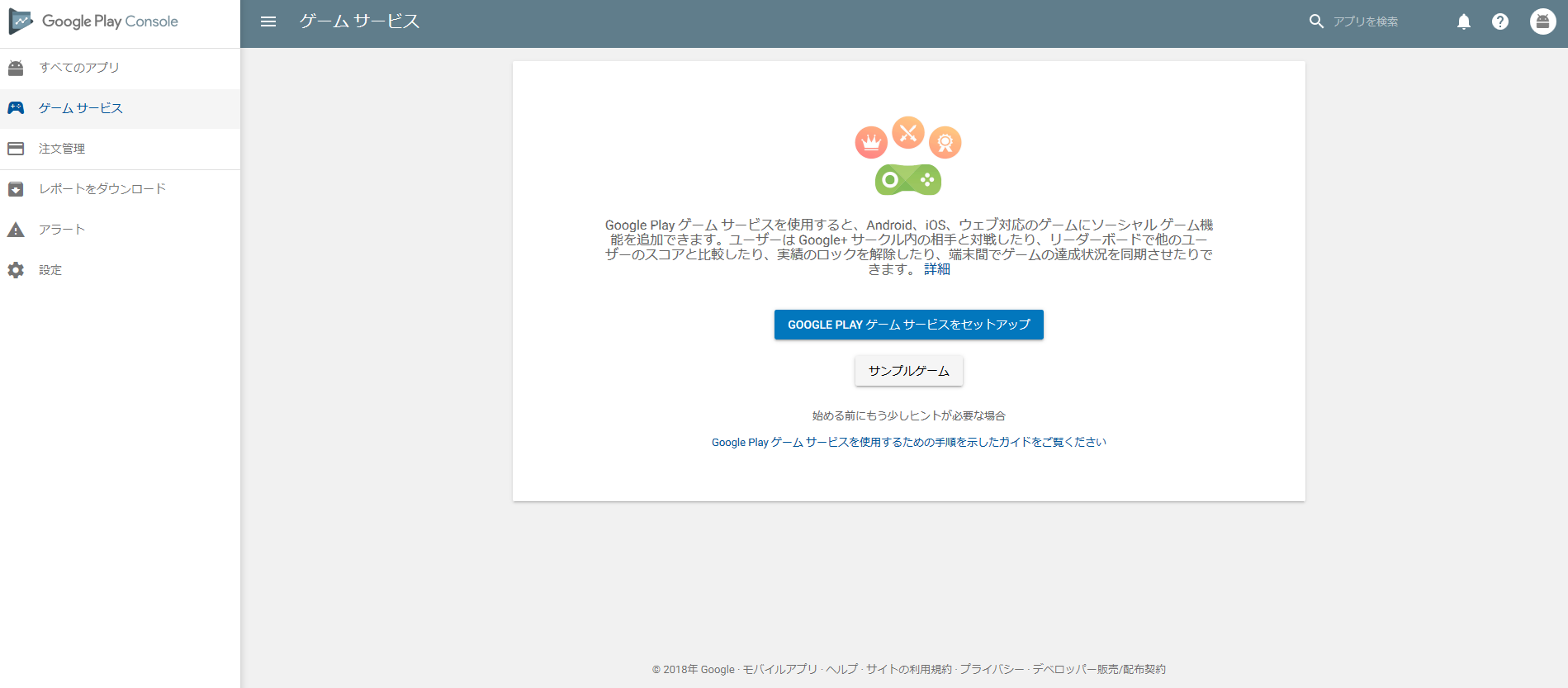1568x688 pixels.
Task: Click the gear icon beside 設定
Action: (16, 270)
